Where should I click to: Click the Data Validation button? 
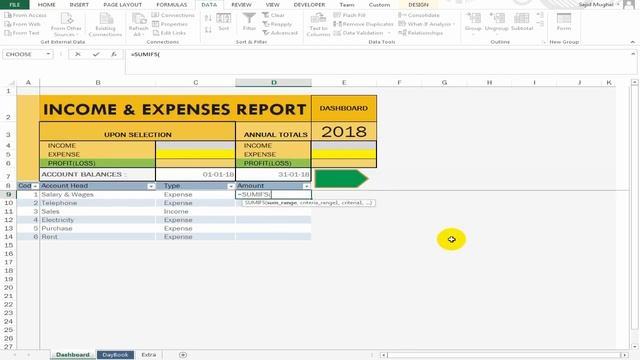[362, 33]
